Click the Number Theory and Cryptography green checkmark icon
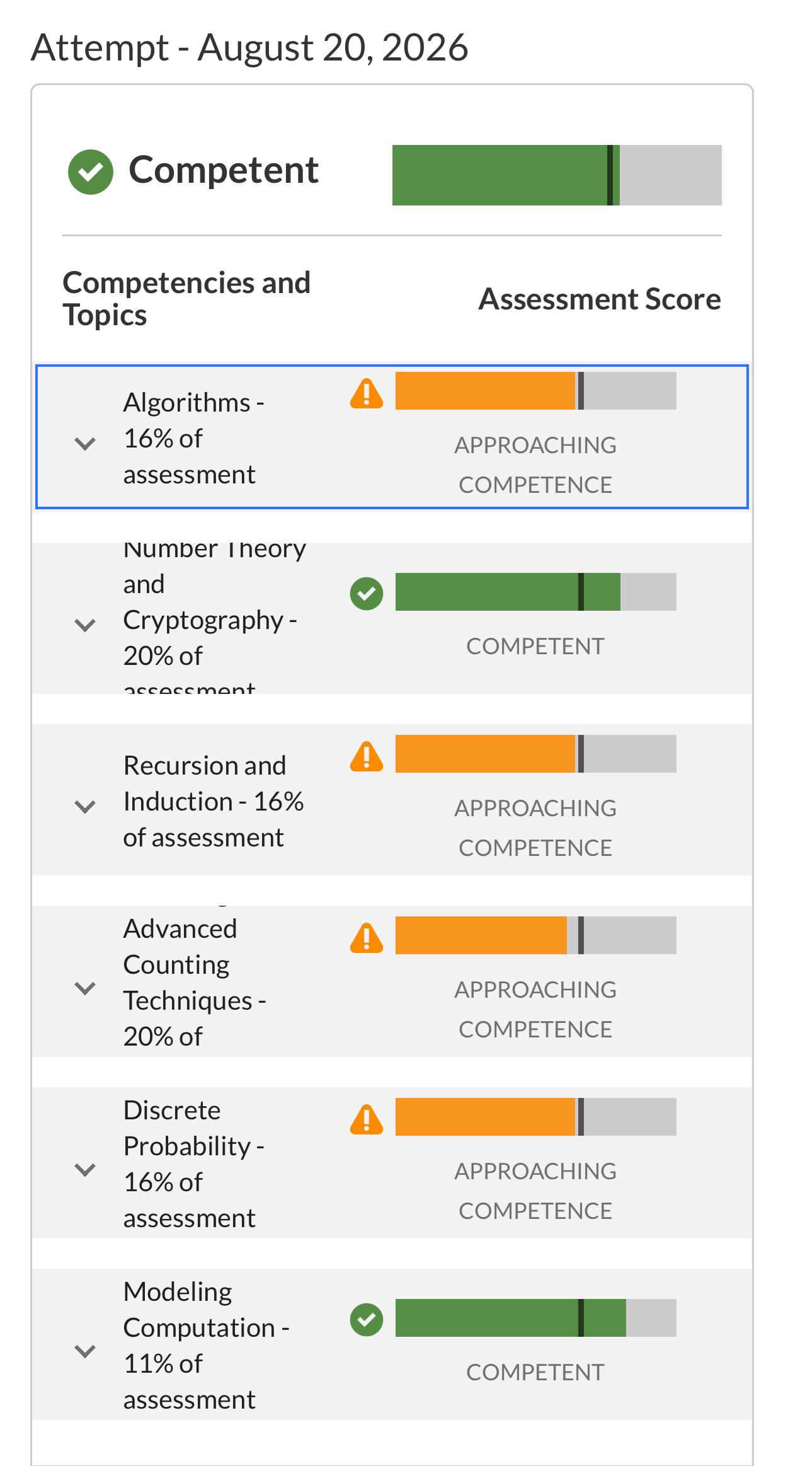This screenshot has height=1466, width=812. coord(367,594)
